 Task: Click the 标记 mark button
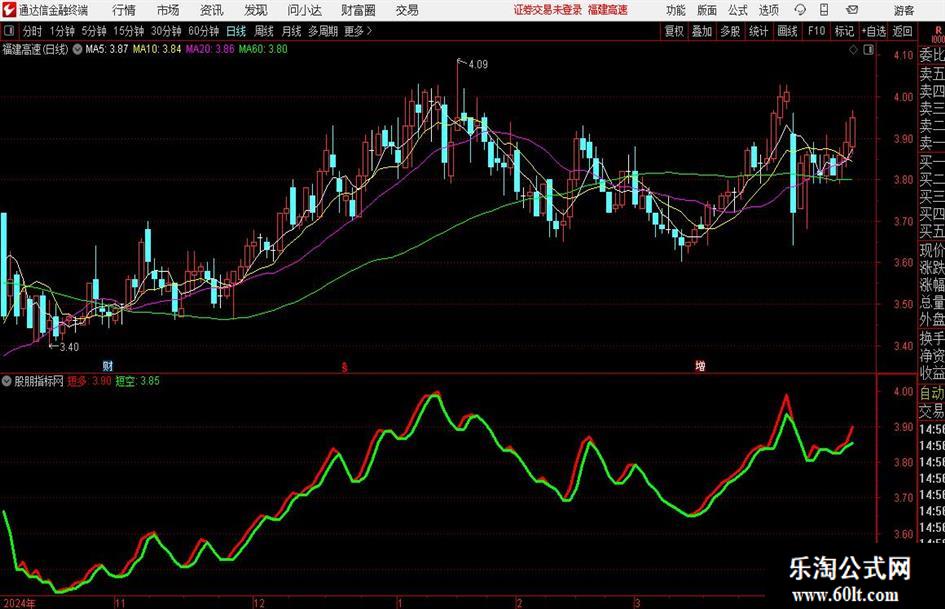(844, 31)
